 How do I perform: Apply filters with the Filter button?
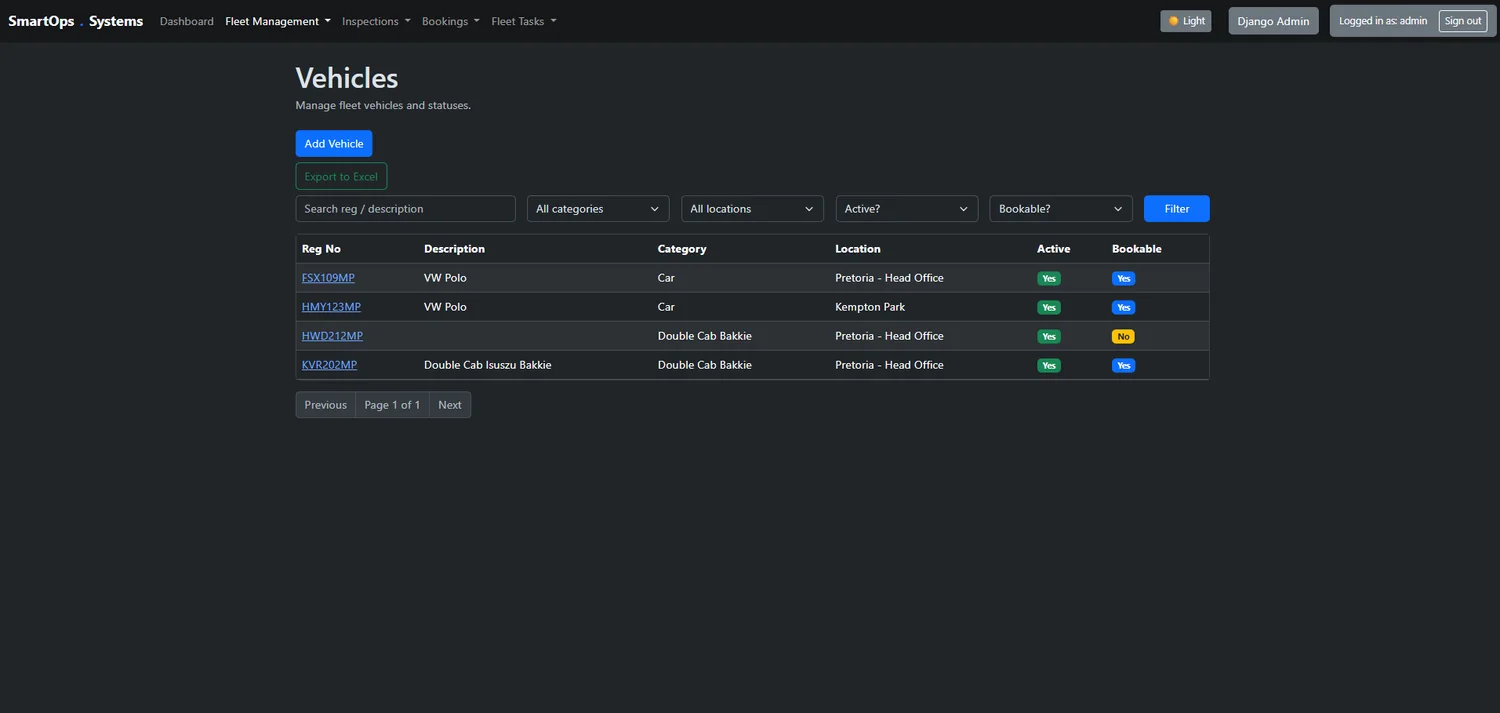[1177, 209]
